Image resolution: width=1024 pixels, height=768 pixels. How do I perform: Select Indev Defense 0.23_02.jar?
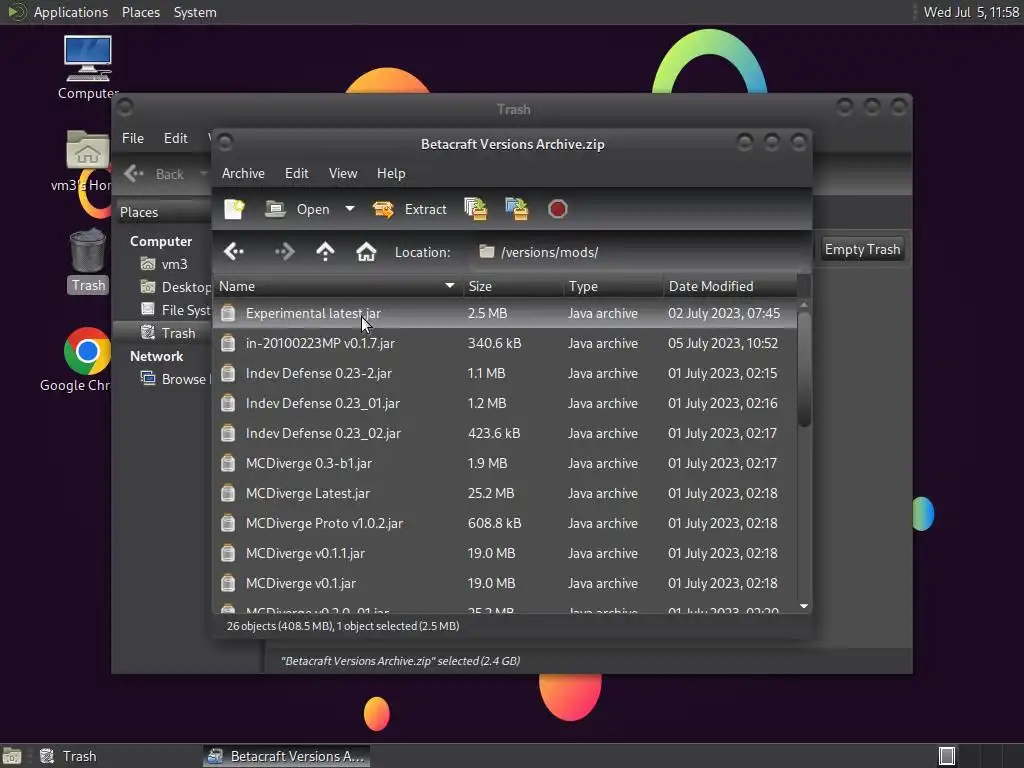click(x=505, y=434)
